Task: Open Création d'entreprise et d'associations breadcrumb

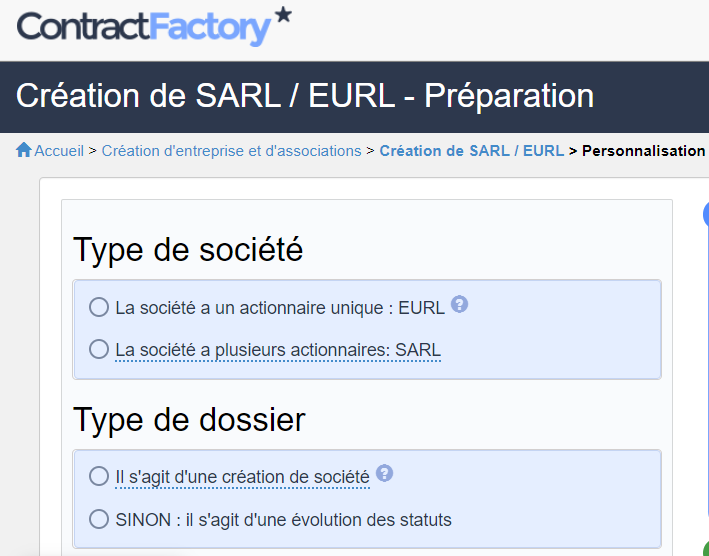Action: (x=232, y=151)
